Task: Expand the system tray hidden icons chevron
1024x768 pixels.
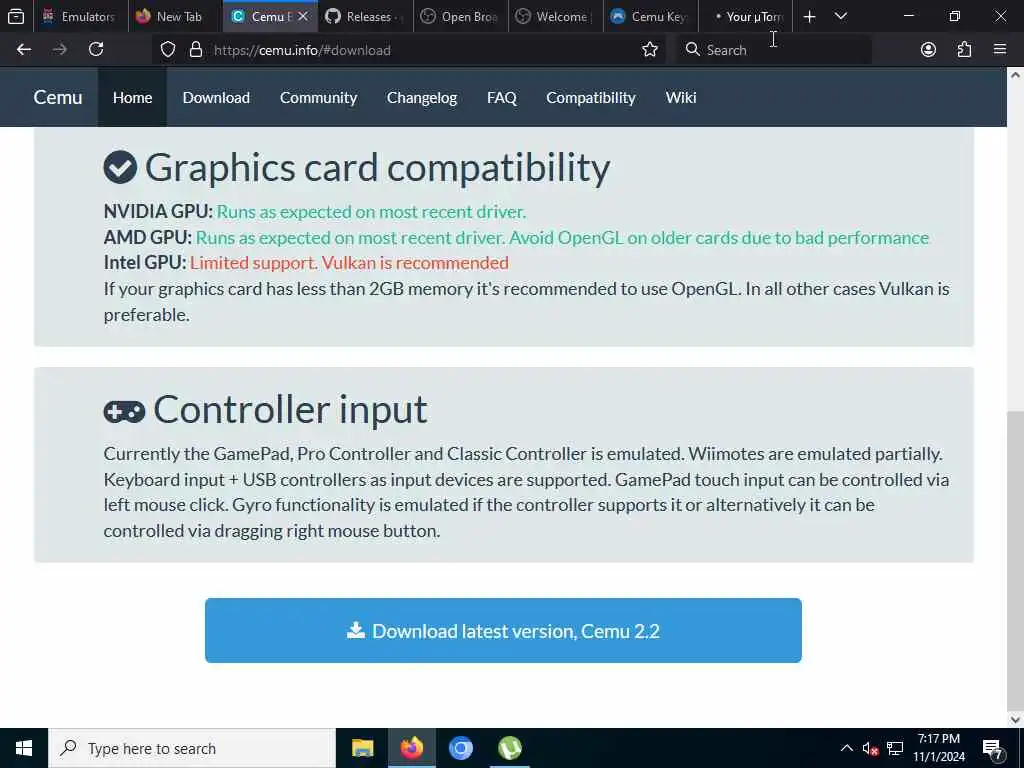Action: (846, 748)
